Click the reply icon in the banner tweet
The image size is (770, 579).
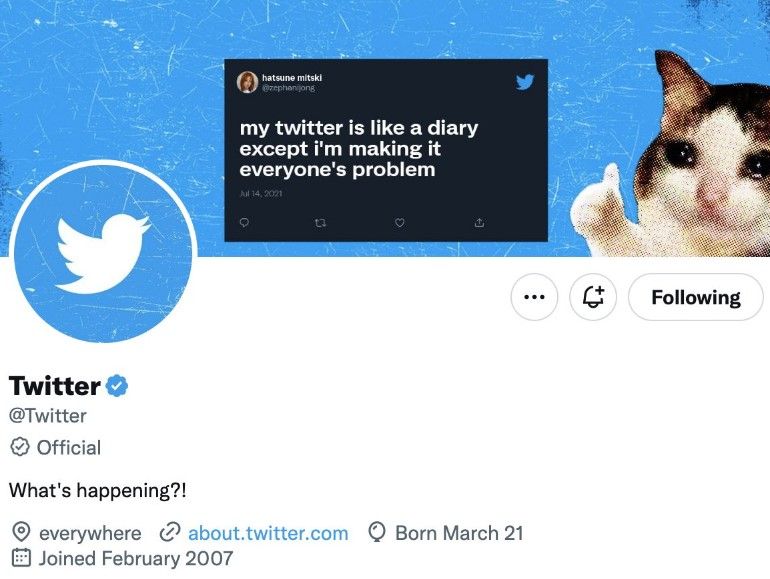[x=243, y=222]
